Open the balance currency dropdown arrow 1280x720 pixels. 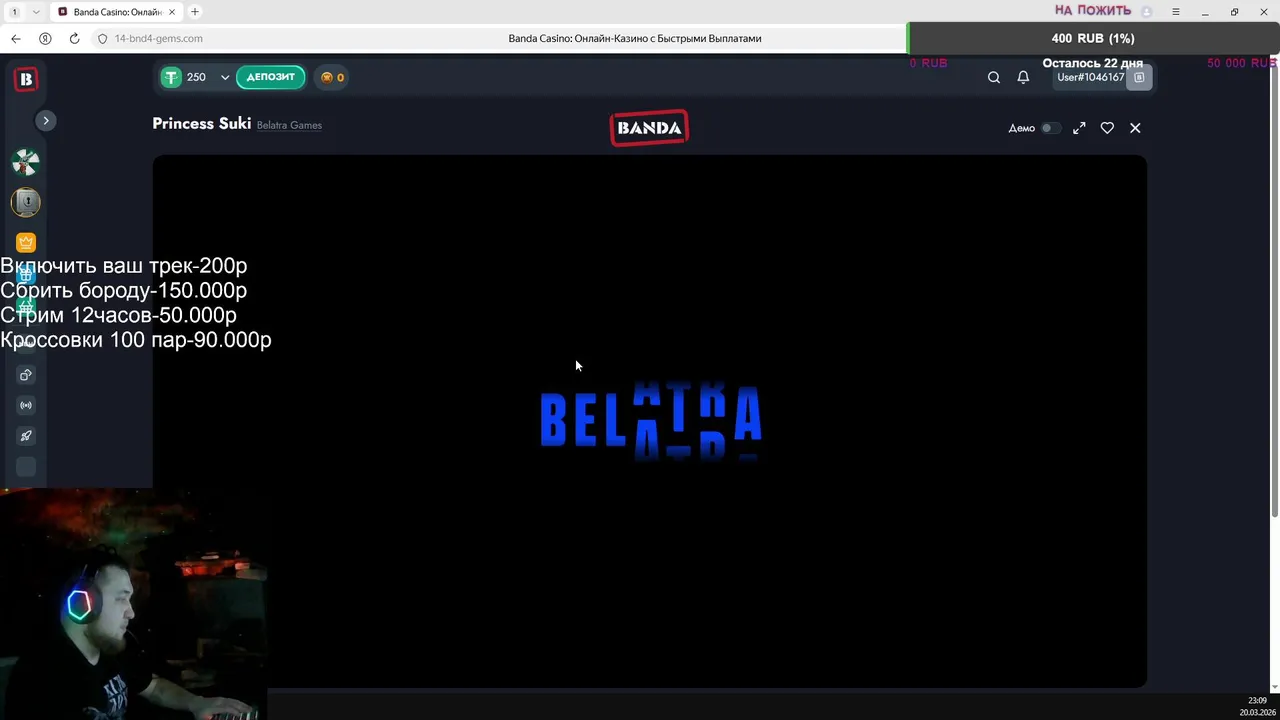click(x=225, y=77)
